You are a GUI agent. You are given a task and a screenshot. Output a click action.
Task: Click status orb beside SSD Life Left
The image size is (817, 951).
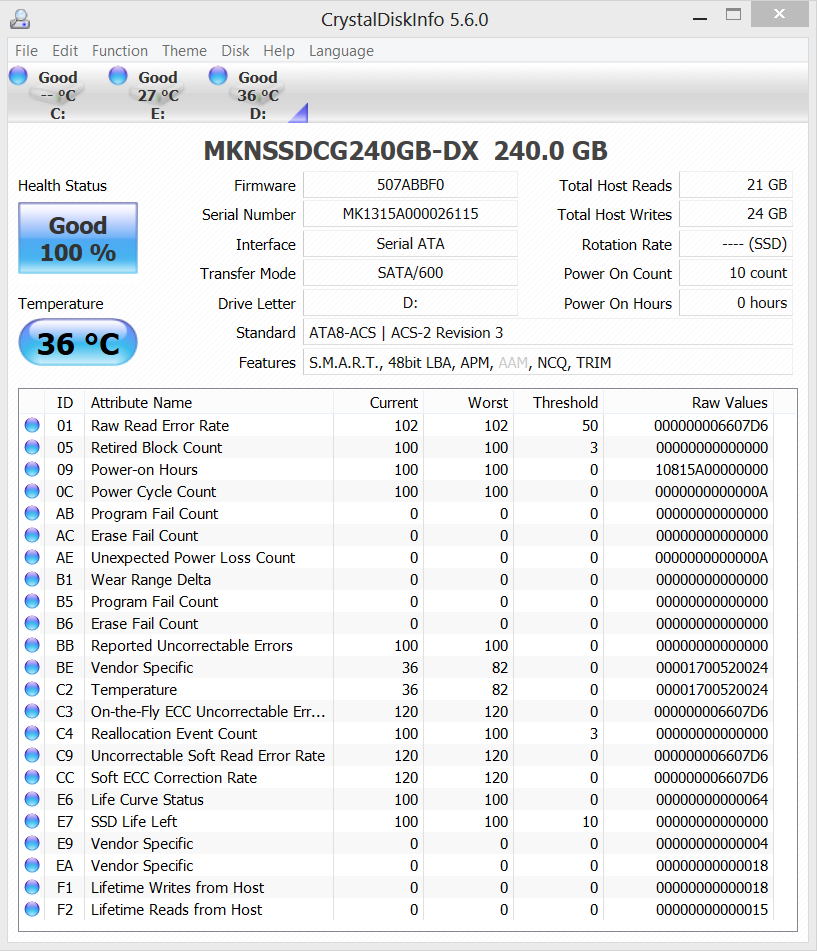coord(32,821)
